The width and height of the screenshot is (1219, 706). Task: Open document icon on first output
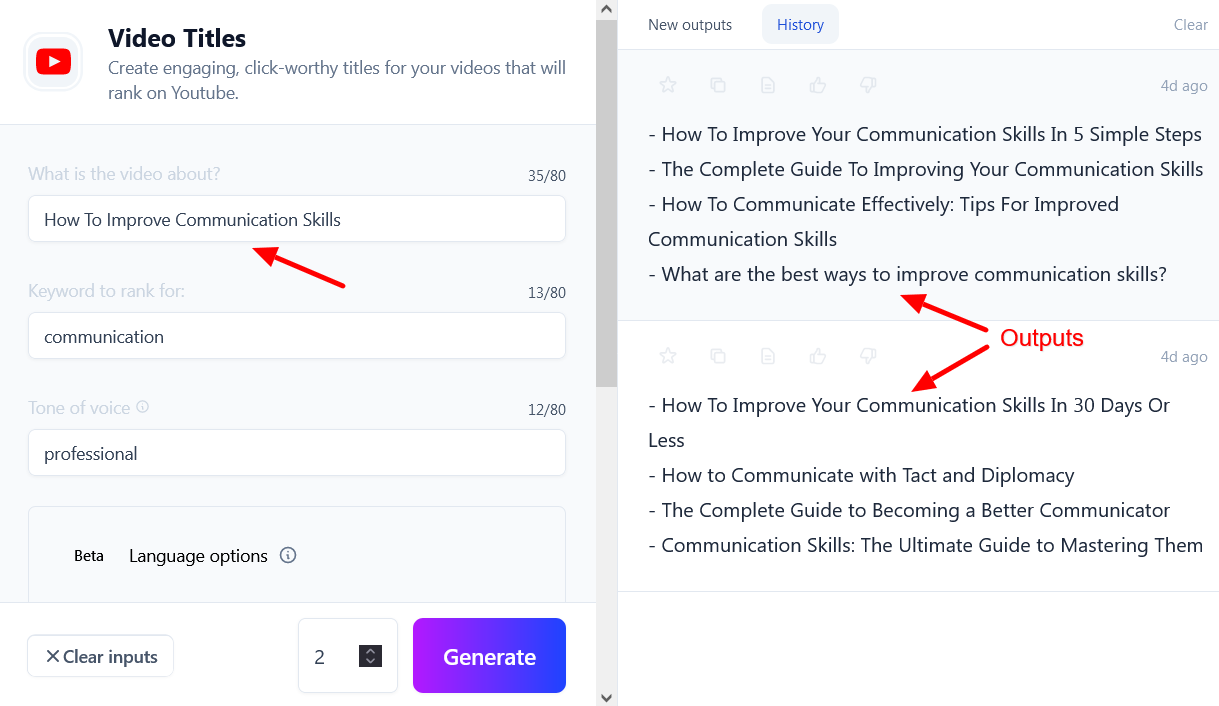point(768,86)
